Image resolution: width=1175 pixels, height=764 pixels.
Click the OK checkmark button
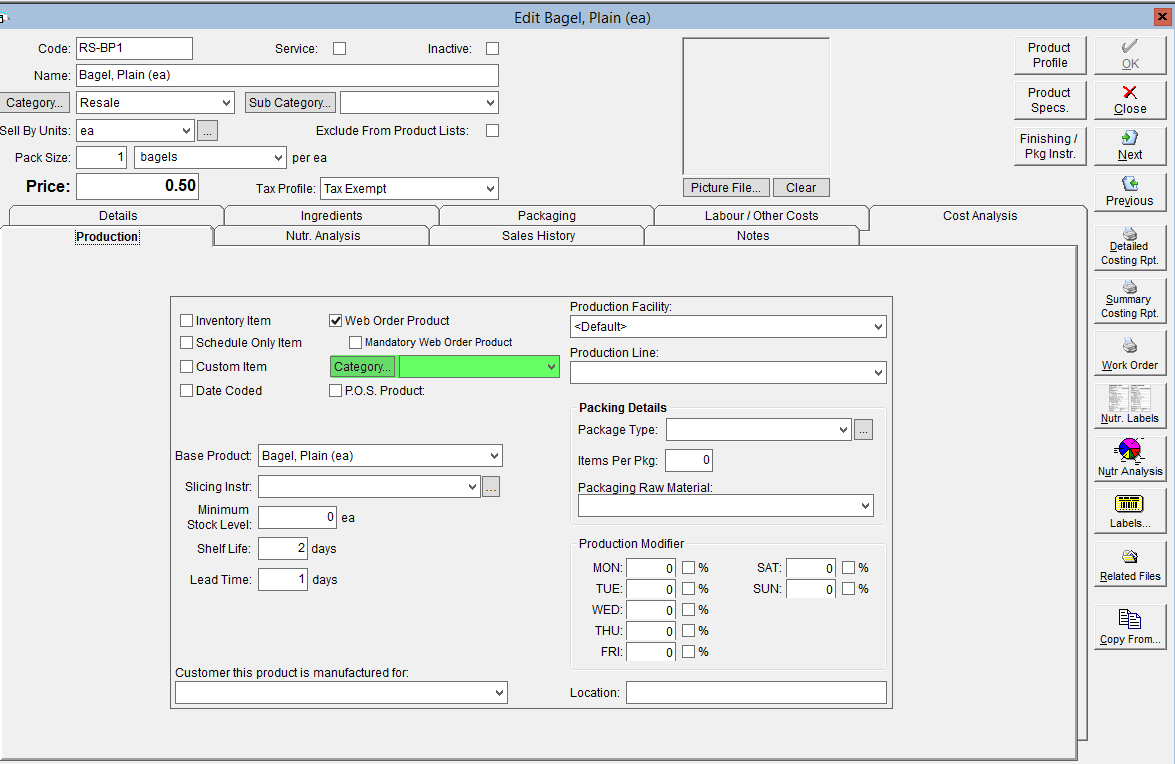coord(1130,55)
